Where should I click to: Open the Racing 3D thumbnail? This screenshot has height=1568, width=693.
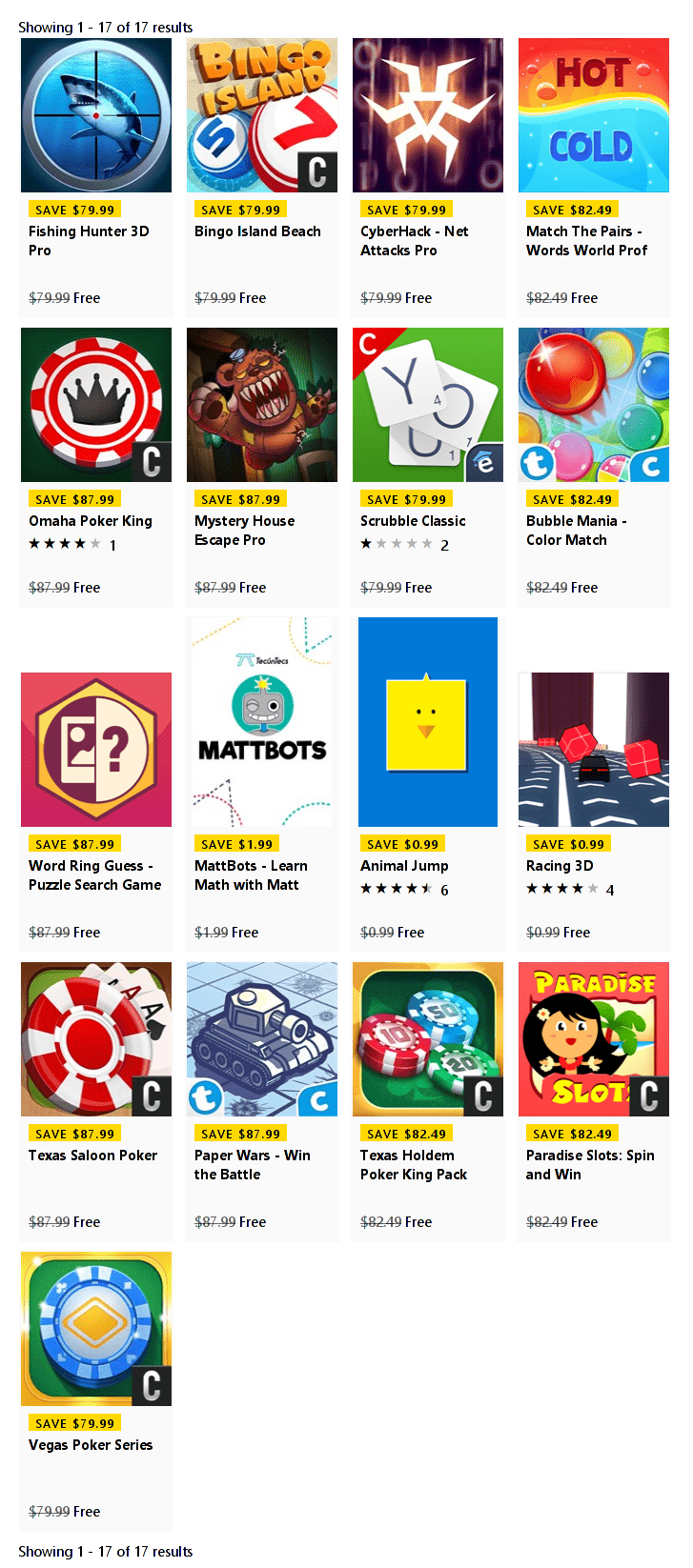[594, 750]
